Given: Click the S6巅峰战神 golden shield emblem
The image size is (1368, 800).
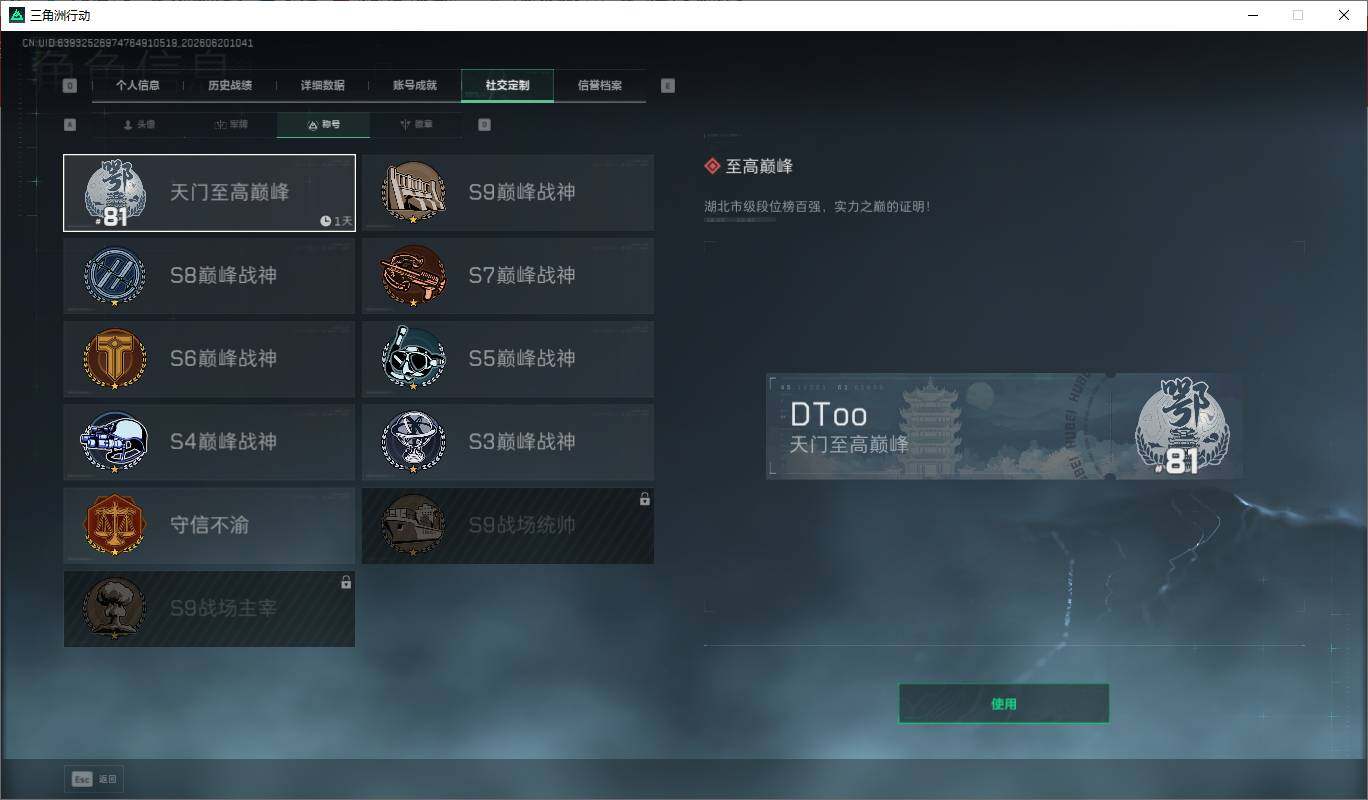Looking at the screenshot, I should tap(115, 358).
